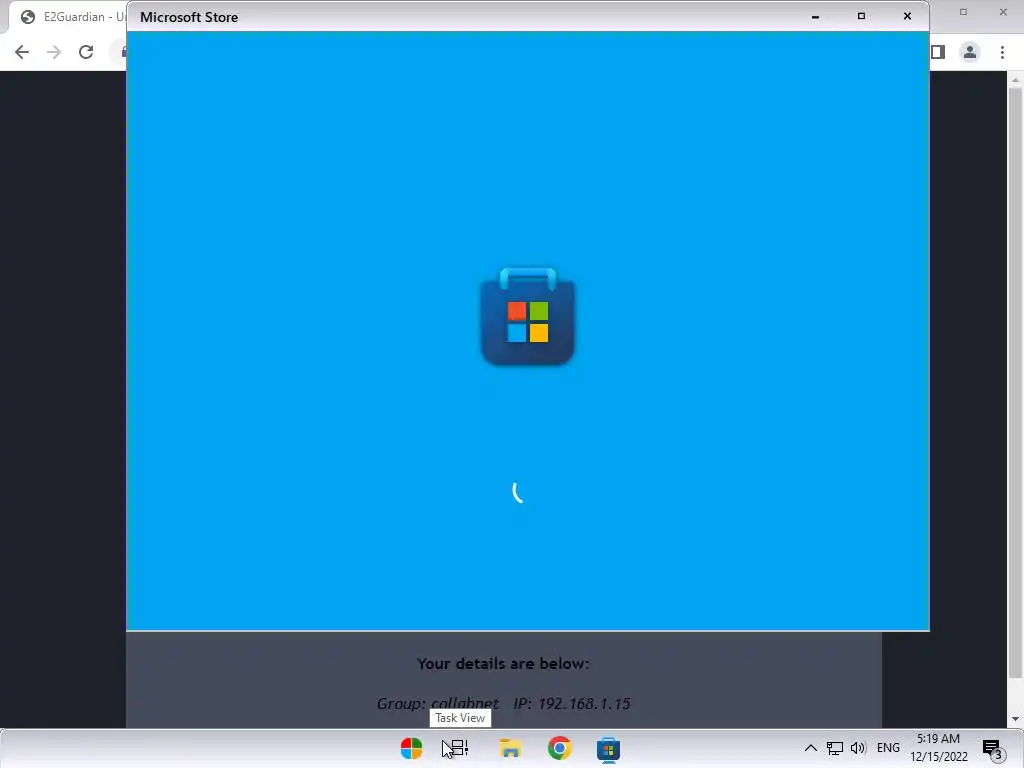
Task: Launch File Explorer from the taskbar
Action: (x=510, y=748)
